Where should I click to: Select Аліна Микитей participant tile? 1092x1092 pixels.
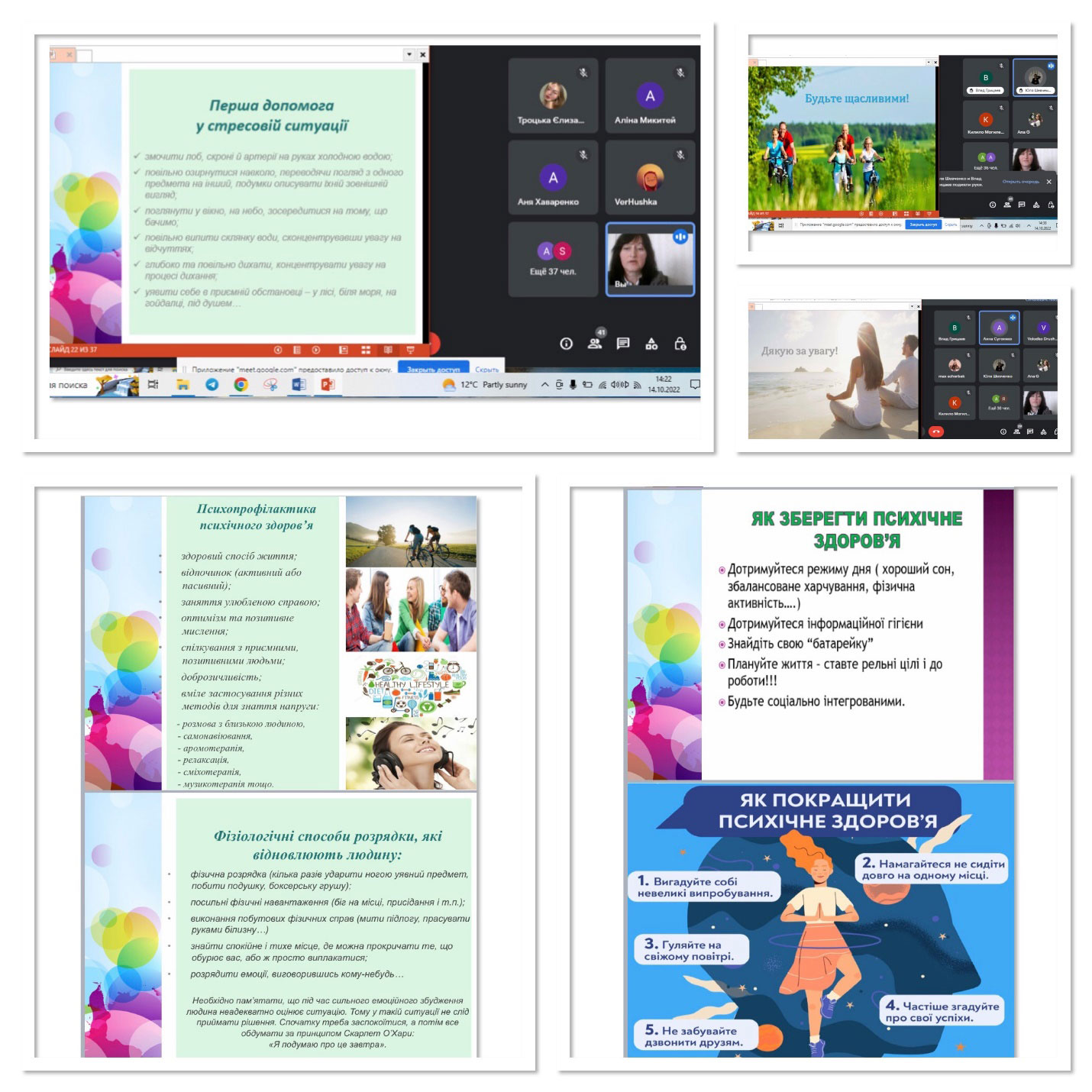(650, 95)
